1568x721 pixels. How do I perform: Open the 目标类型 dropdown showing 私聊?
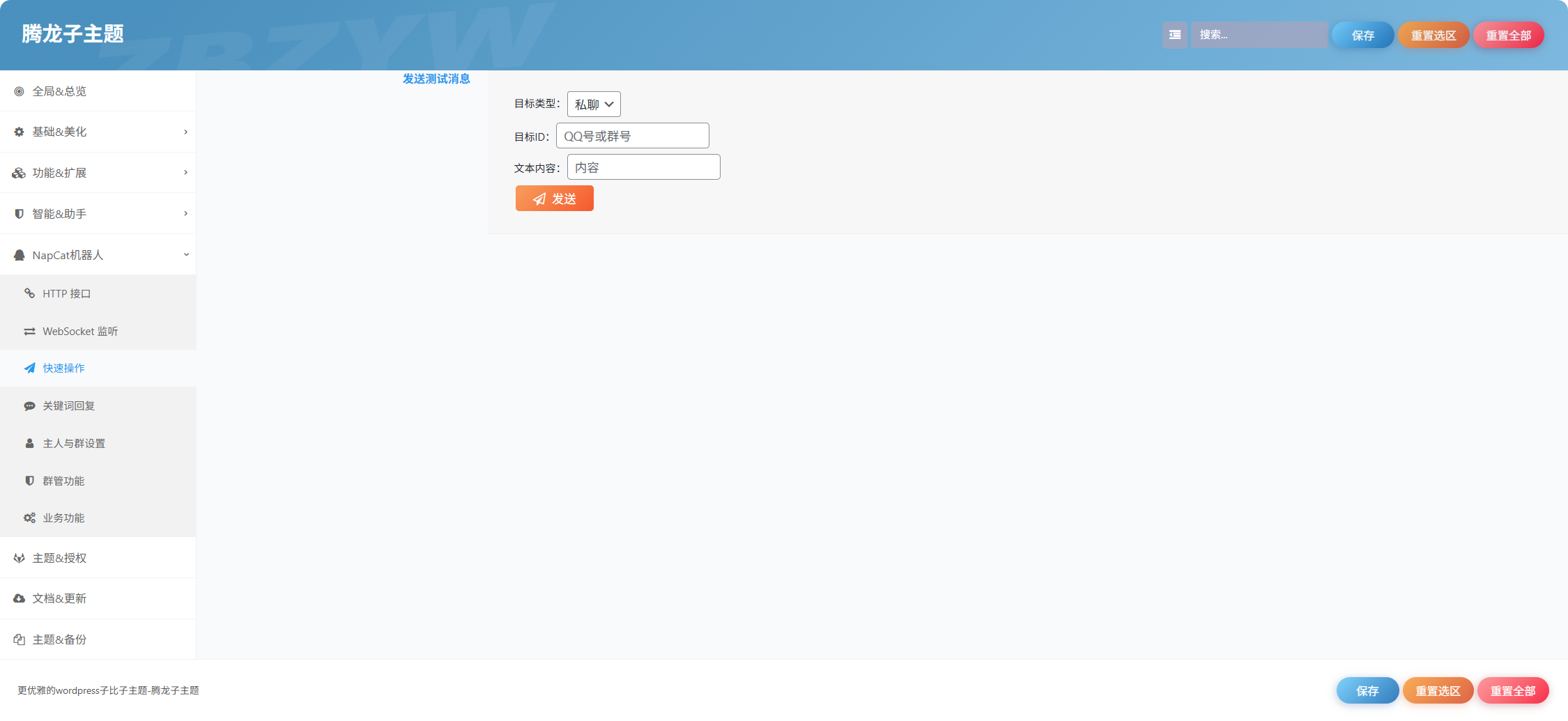point(594,104)
